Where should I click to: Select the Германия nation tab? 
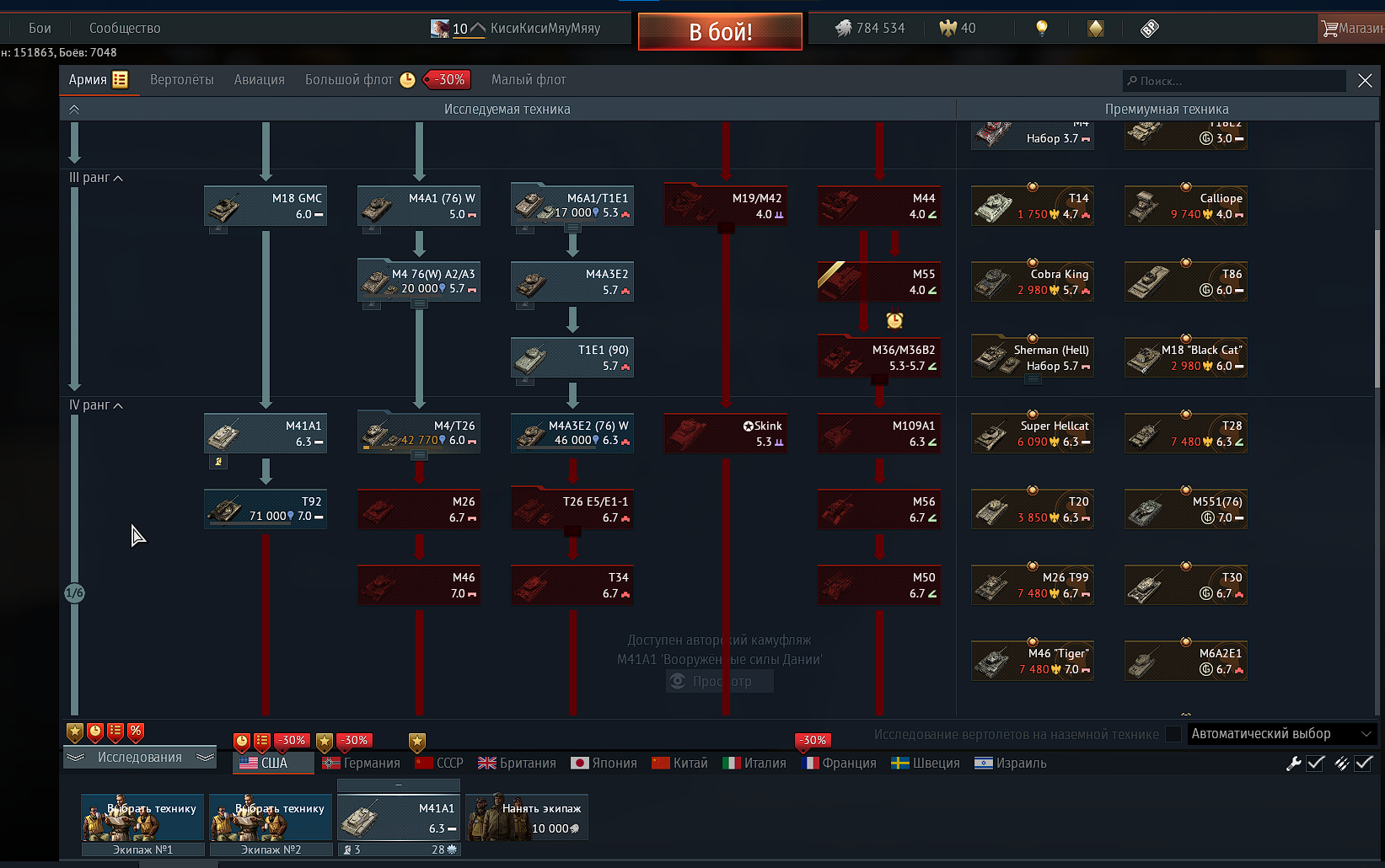pyautogui.click(x=362, y=763)
